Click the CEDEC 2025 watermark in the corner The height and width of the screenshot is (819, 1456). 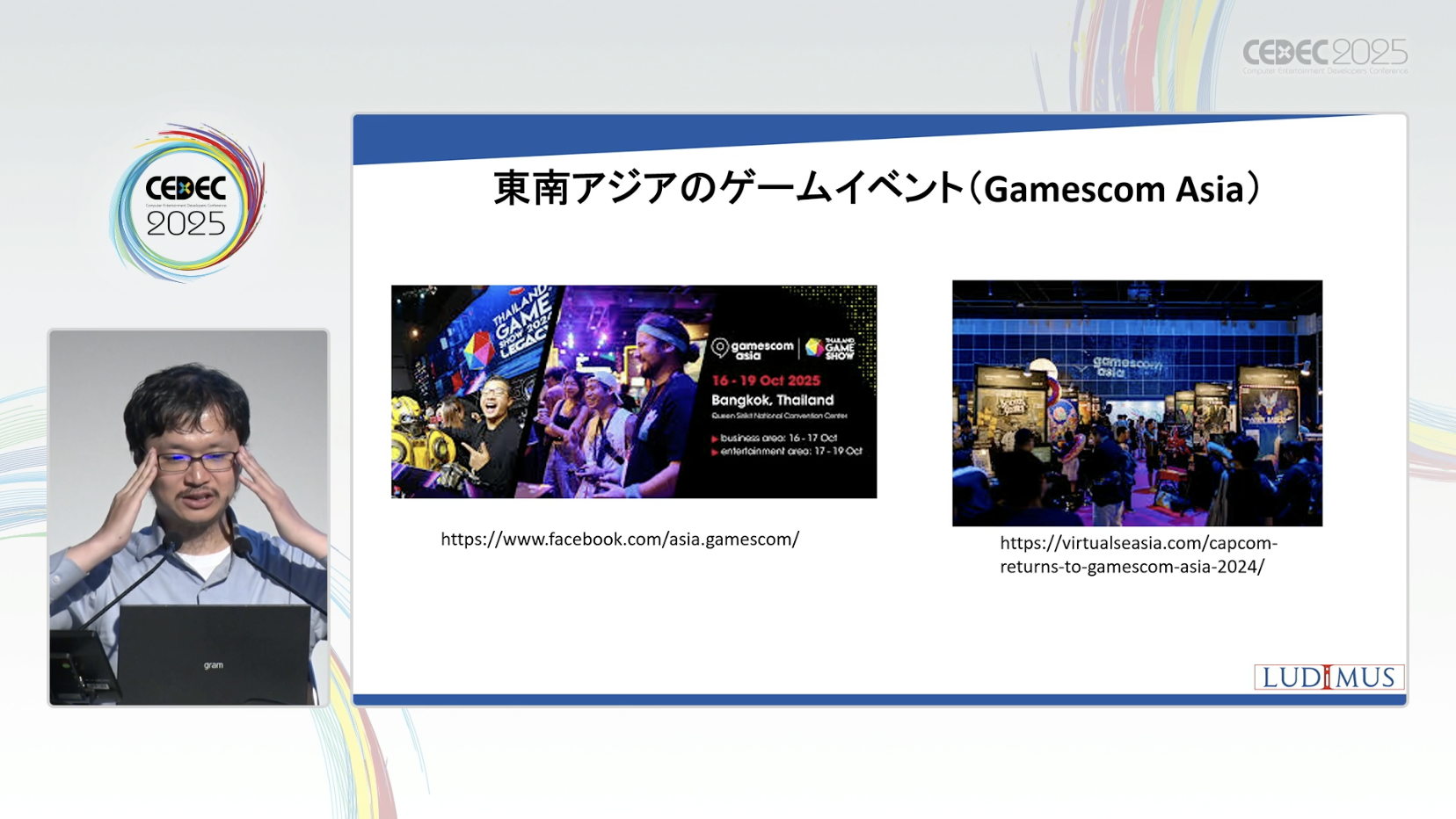(x=1324, y=55)
